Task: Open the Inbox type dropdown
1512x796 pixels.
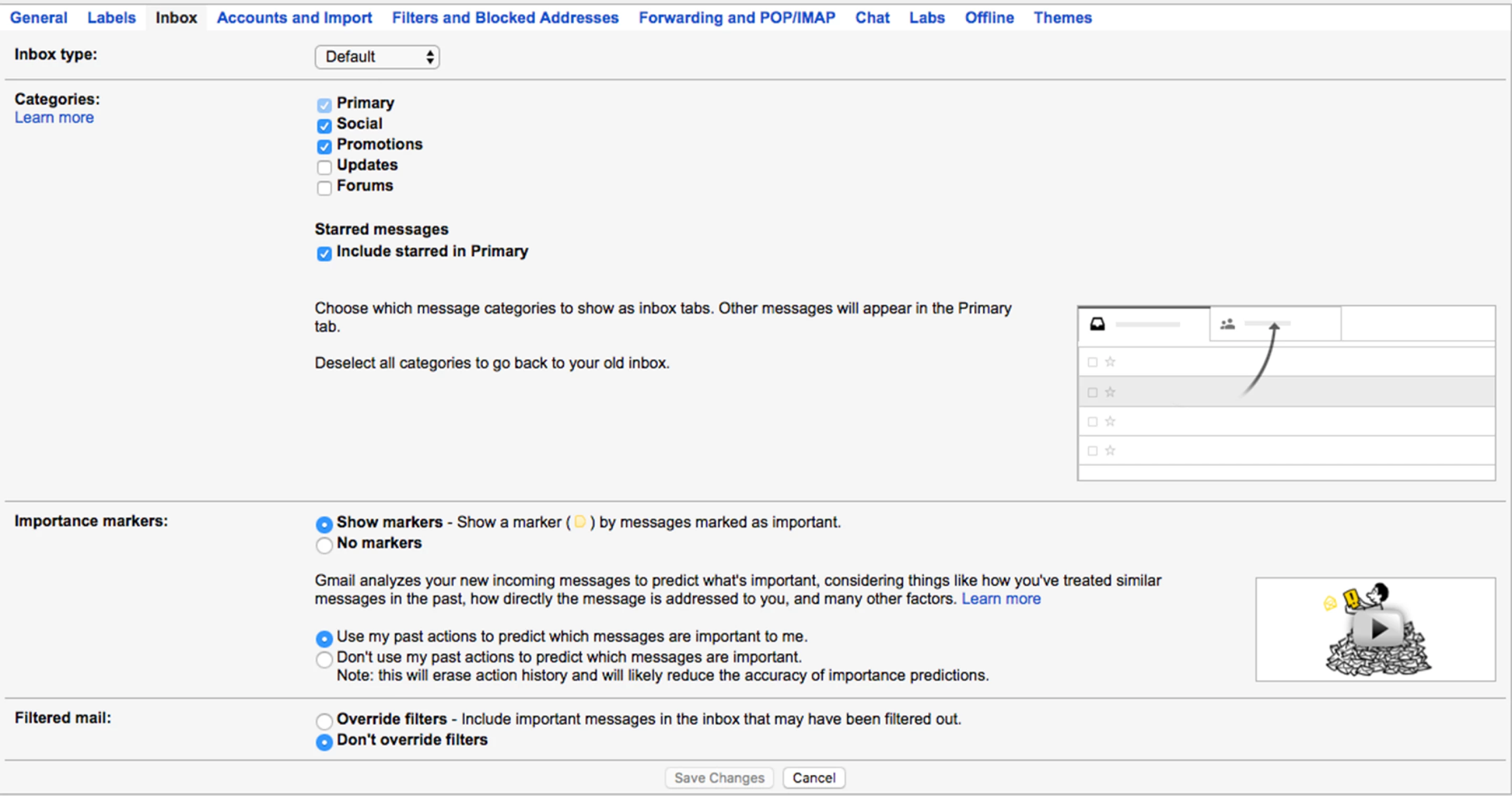Action: [x=376, y=57]
